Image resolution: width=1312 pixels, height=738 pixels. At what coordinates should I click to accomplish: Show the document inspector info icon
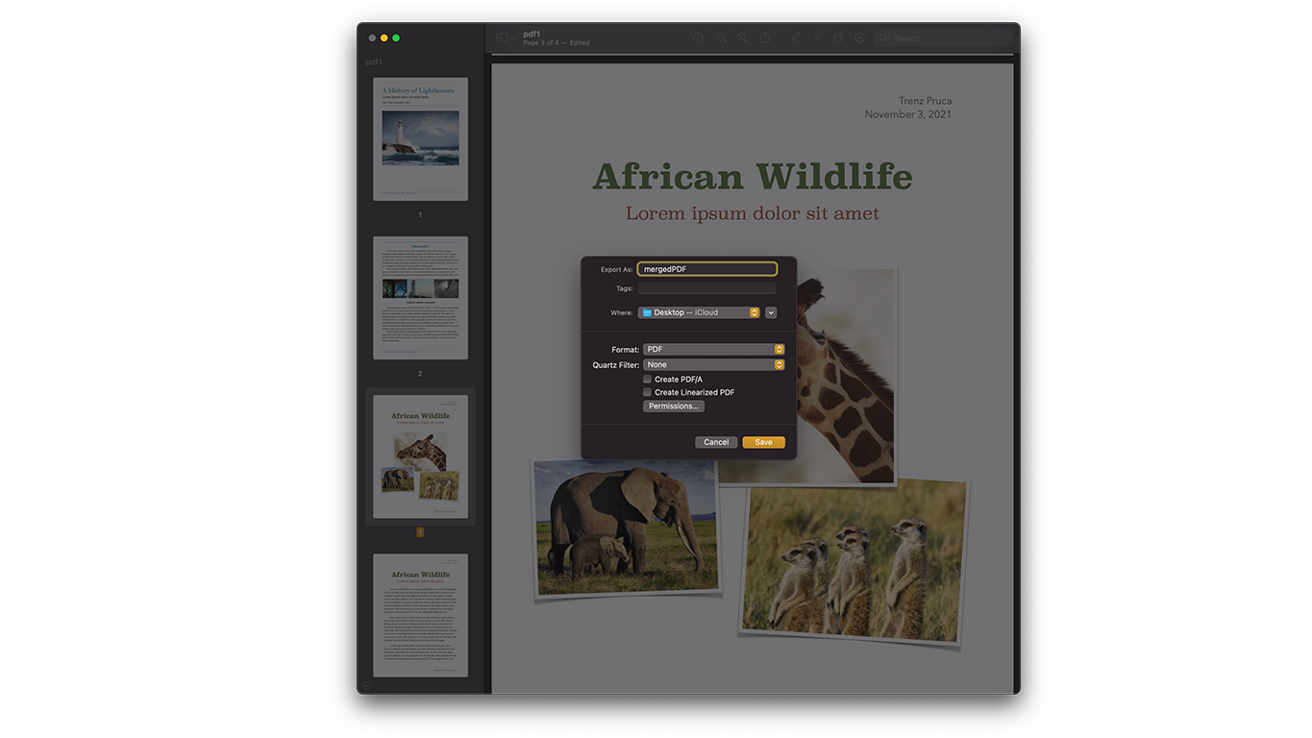(x=698, y=38)
